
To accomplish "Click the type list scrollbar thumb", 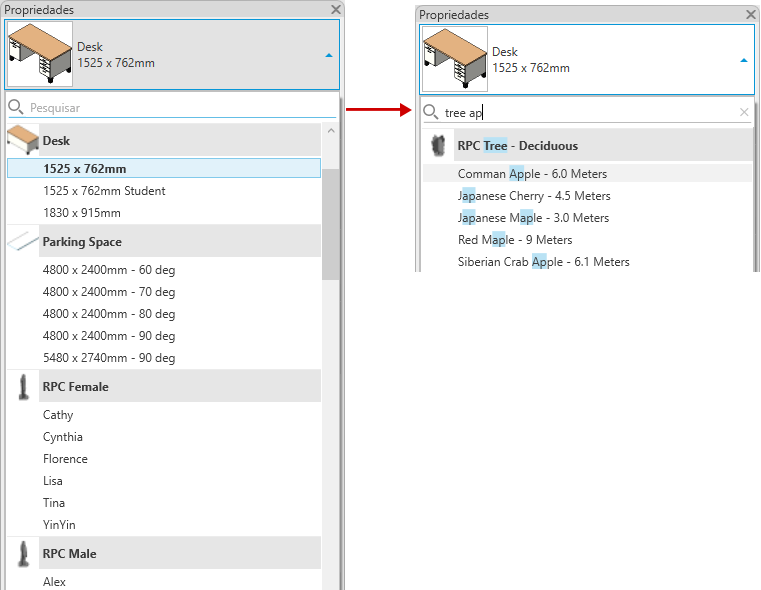I will point(331,224).
